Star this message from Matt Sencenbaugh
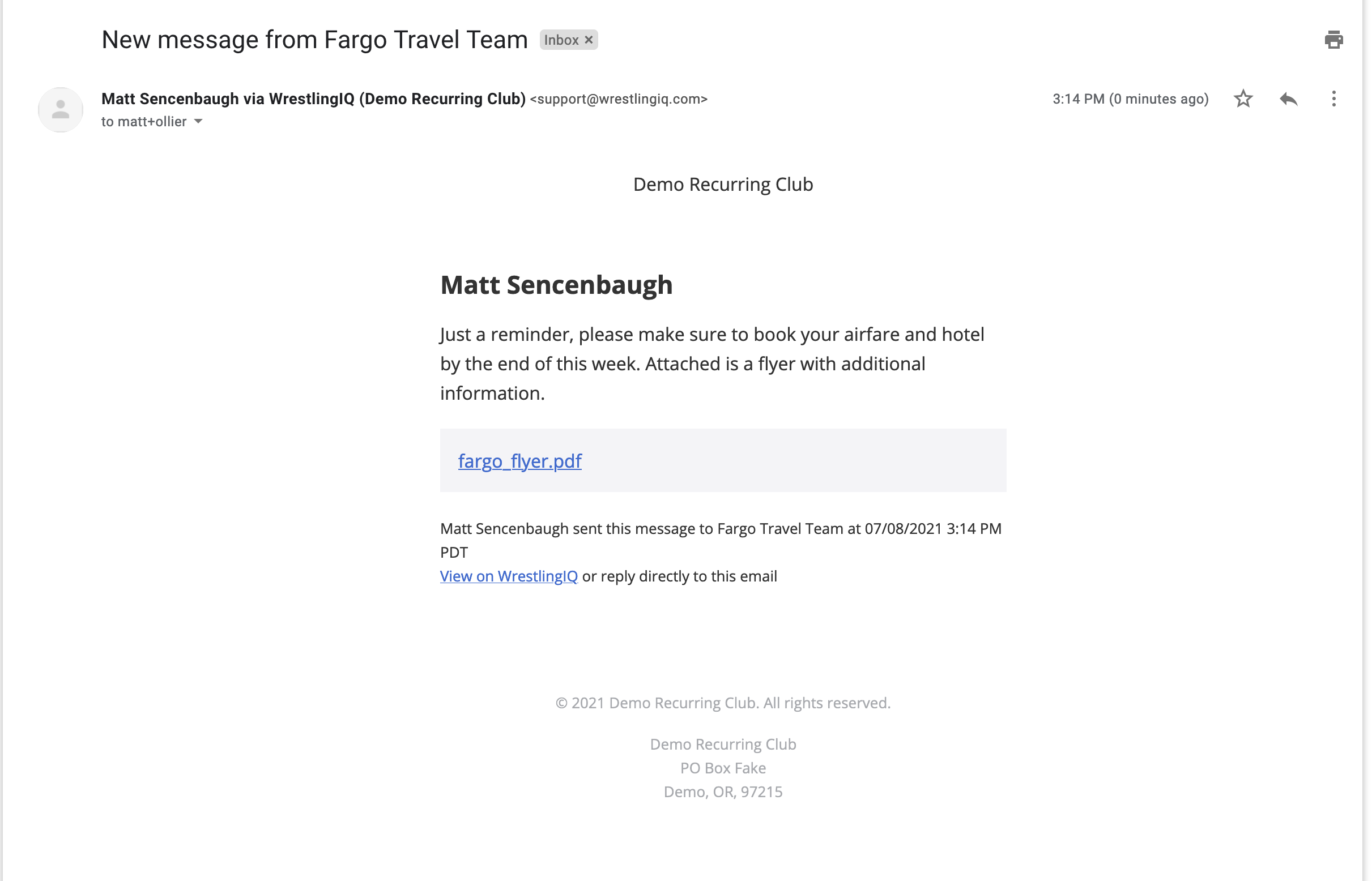The image size is (1372, 881). pos(1243,99)
